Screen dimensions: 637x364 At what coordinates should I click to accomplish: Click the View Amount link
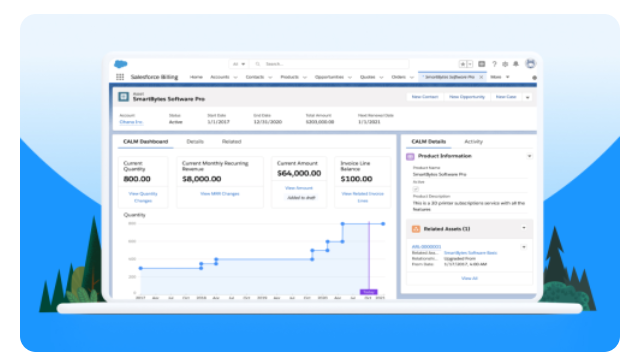pyautogui.click(x=299, y=188)
